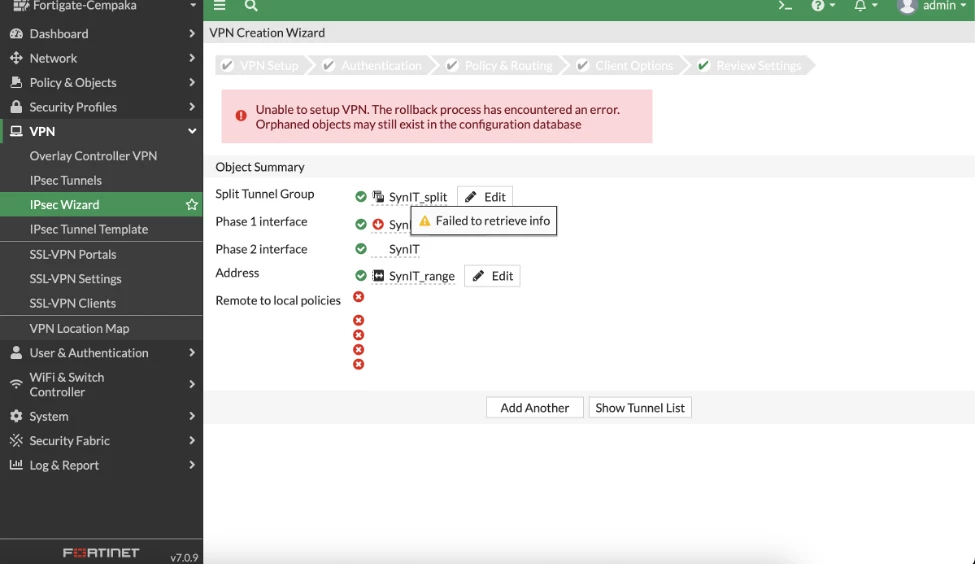Open the search magnifier icon
This screenshot has width=977, height=564.
[x=250, y=6]
